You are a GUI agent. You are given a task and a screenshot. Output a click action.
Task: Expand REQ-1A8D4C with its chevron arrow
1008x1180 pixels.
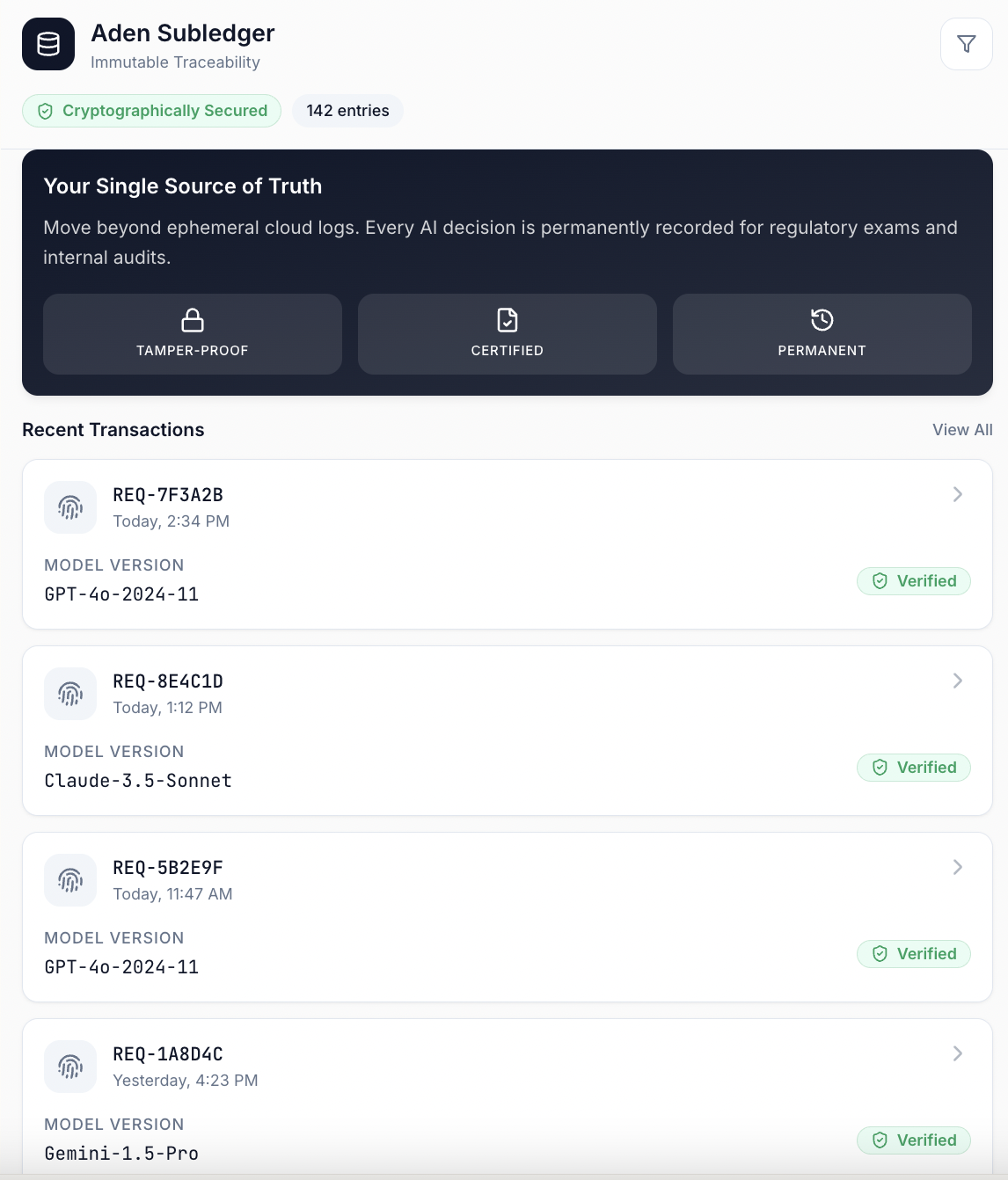(x=958, y=1053)
